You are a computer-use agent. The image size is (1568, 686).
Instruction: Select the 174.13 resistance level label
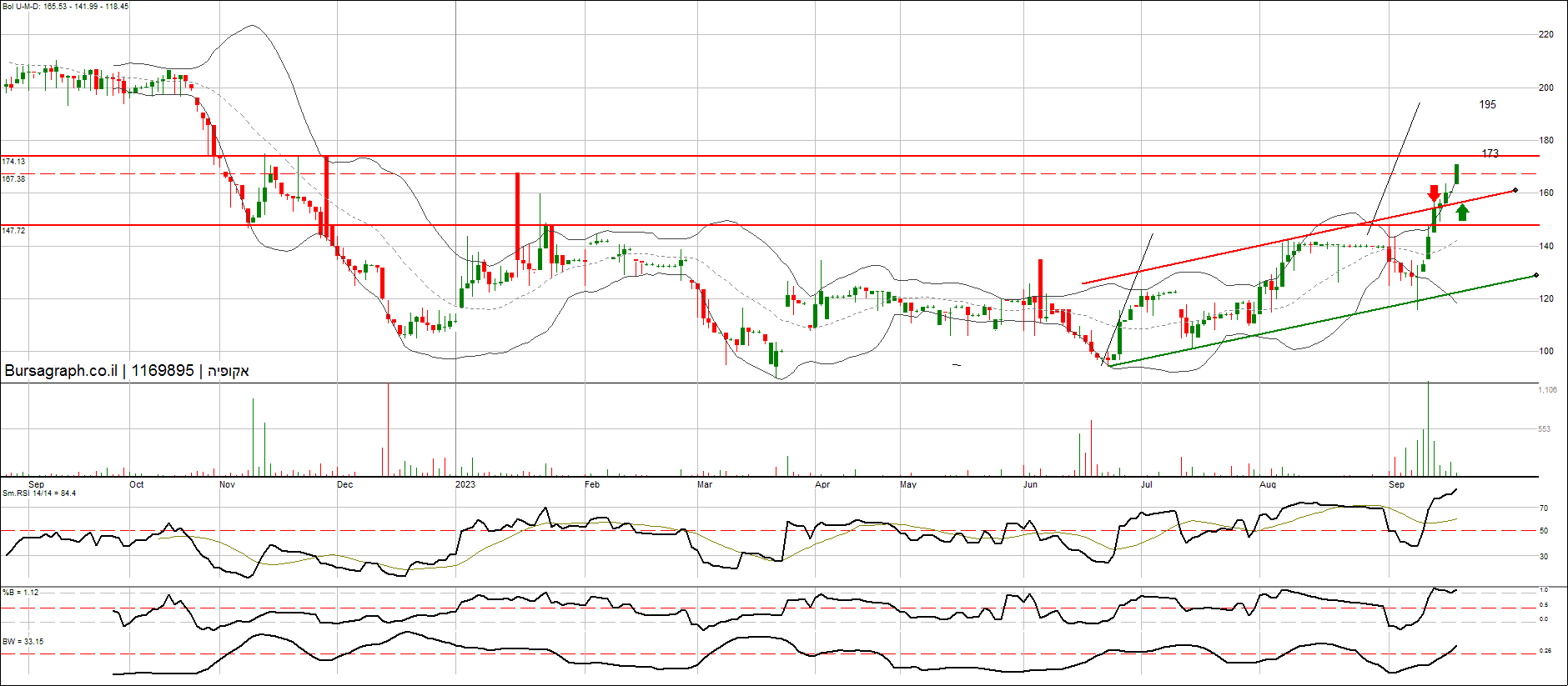click(x=13, y=162)
